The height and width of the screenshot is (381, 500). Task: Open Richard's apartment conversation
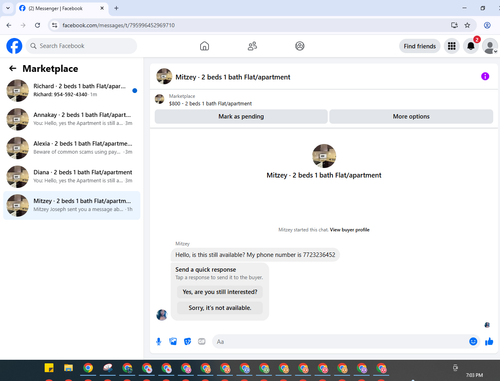coord(72,90)
